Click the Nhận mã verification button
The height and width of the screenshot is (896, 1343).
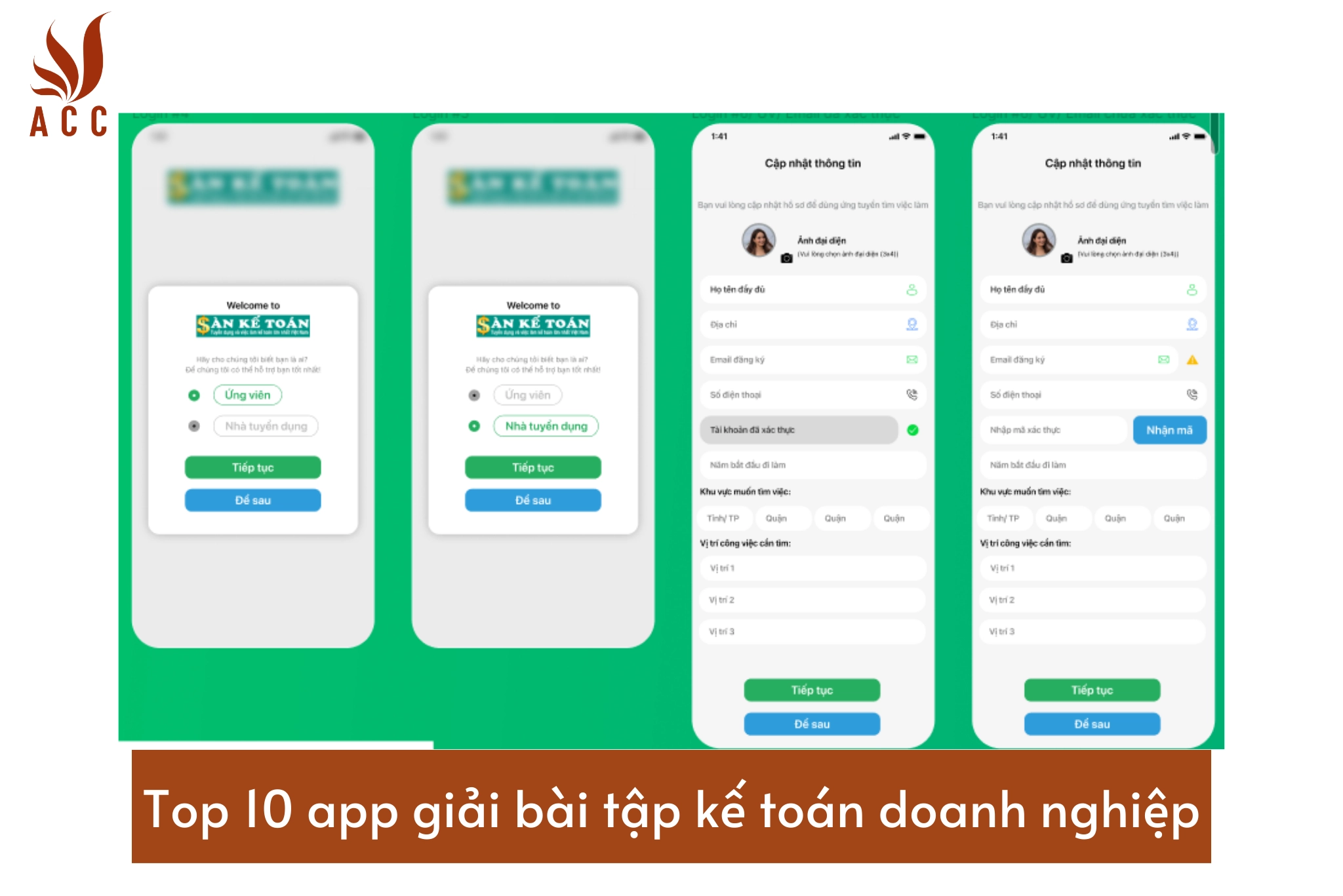pos(1172,434)
